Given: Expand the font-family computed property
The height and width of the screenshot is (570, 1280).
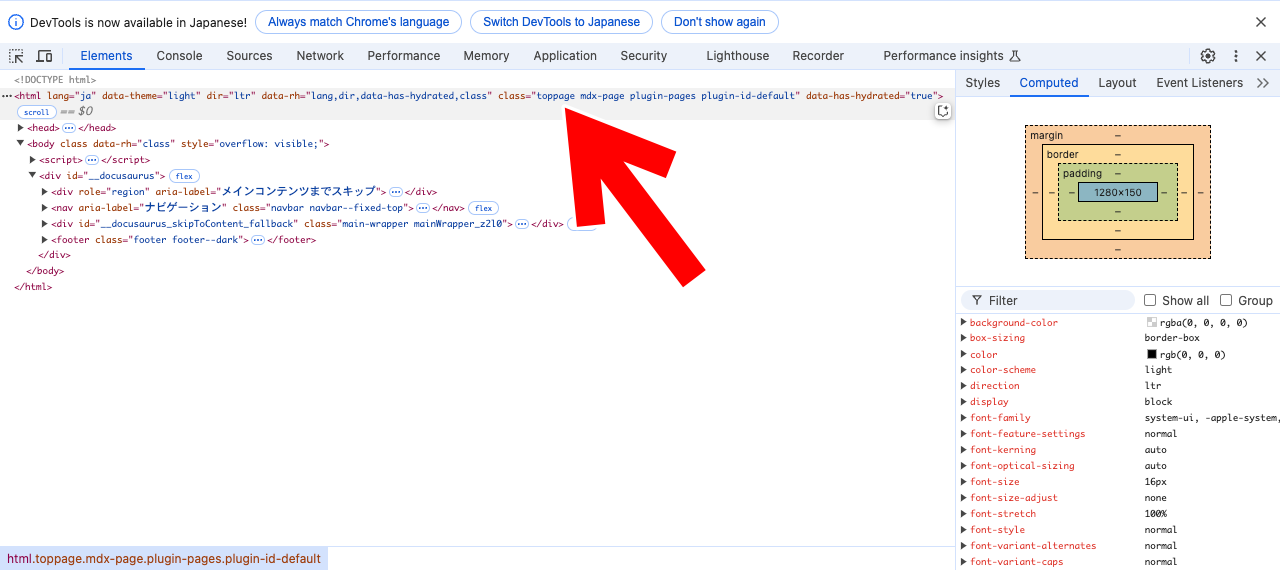Looking at the screenshot, I should [963, 418].
